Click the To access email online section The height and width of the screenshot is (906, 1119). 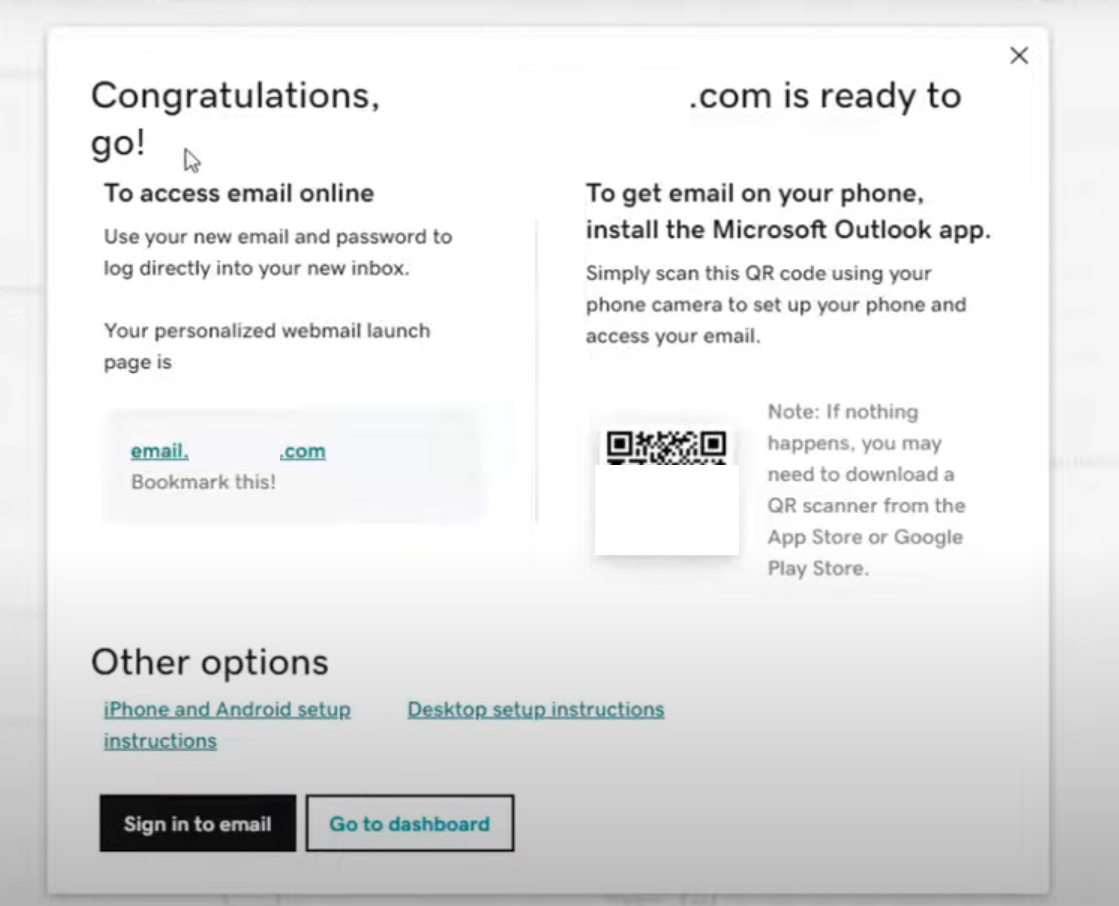point(237,193)
